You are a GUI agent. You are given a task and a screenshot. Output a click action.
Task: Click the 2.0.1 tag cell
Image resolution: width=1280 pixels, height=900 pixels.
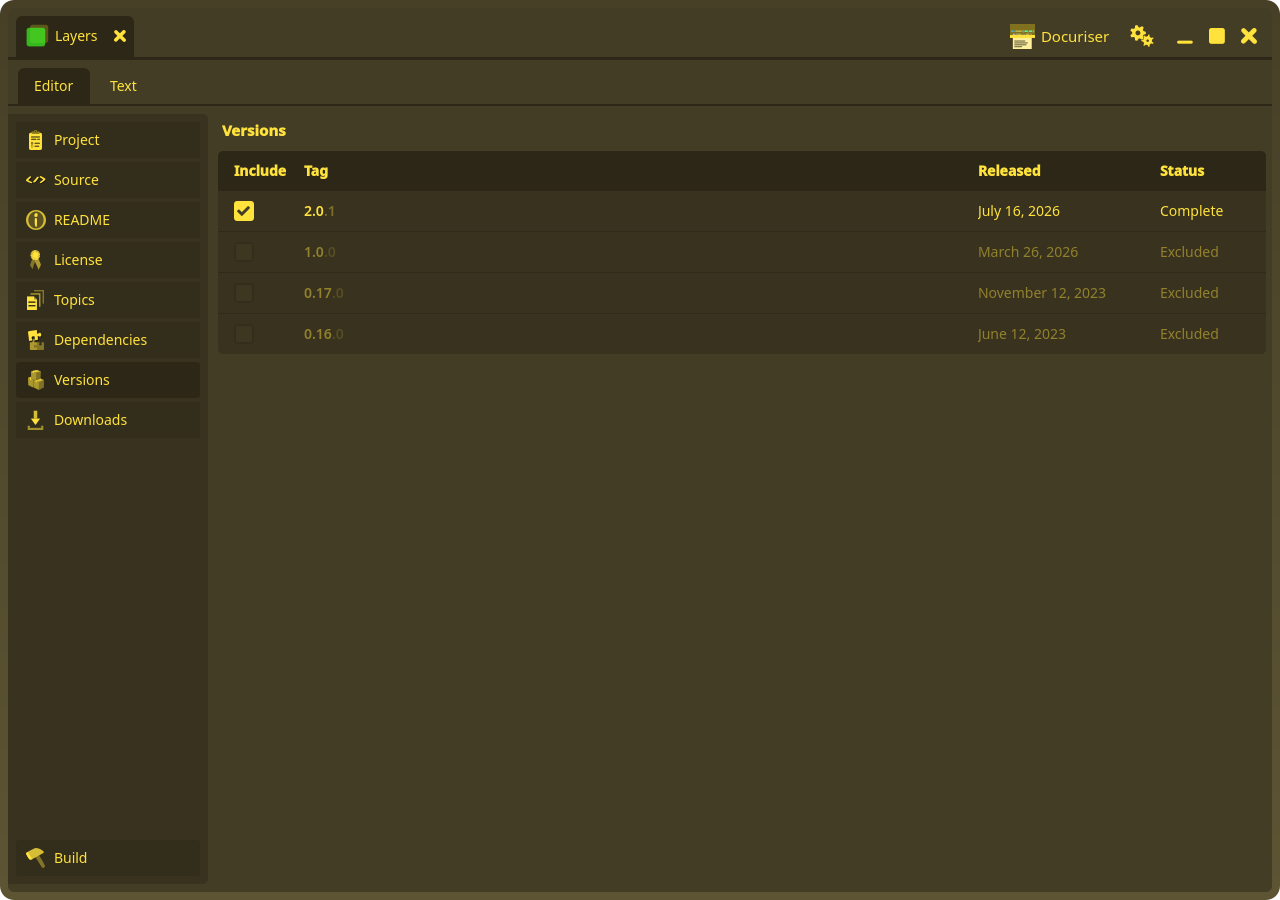pos(320,211)
